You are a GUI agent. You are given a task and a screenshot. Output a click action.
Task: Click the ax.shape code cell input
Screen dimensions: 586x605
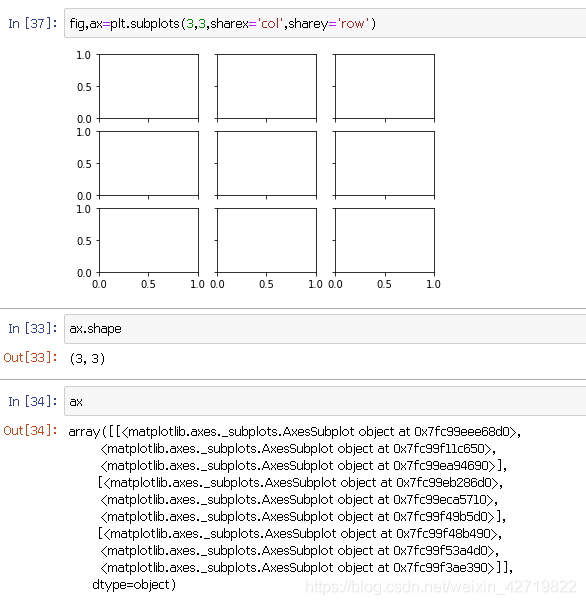325,329
